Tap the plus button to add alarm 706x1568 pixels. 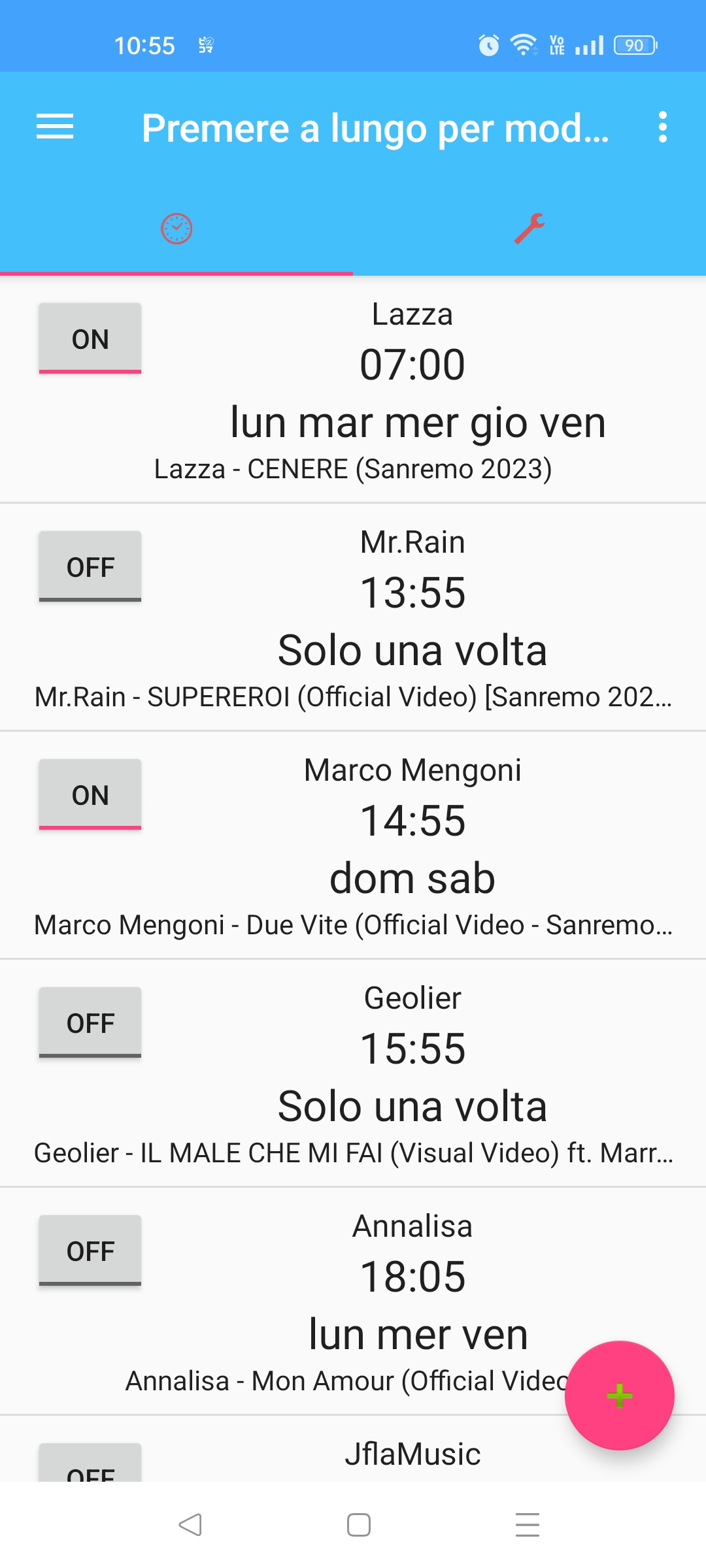(619, 1395)
